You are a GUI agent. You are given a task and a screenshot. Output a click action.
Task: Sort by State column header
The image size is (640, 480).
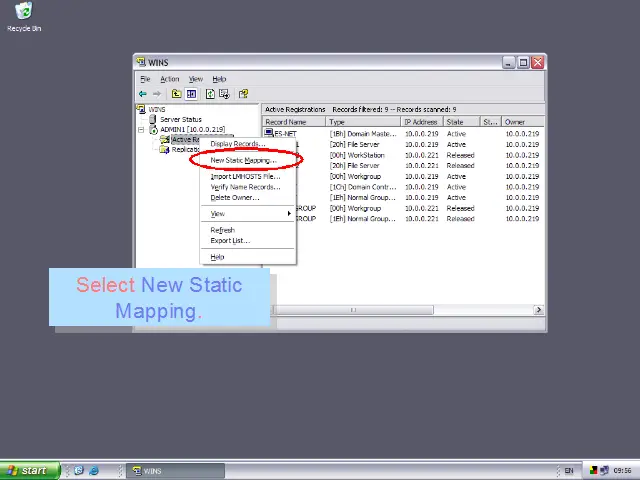click(x=461, y=122)
